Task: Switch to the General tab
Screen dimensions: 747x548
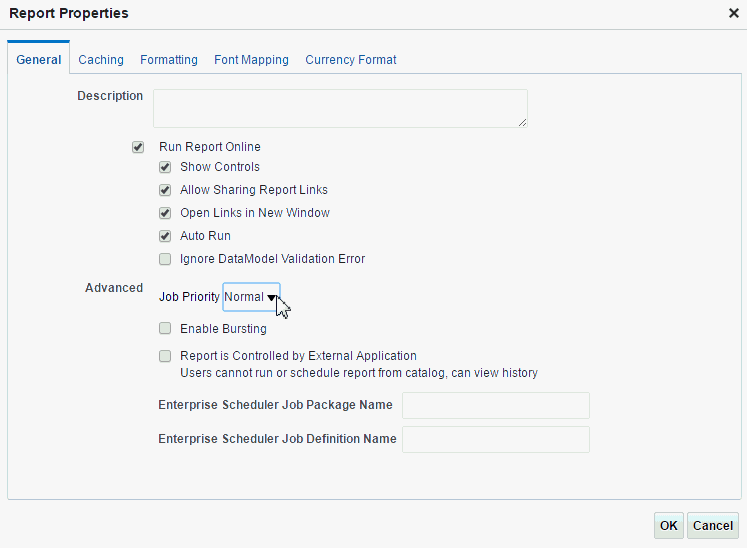Action: [39, 60]
